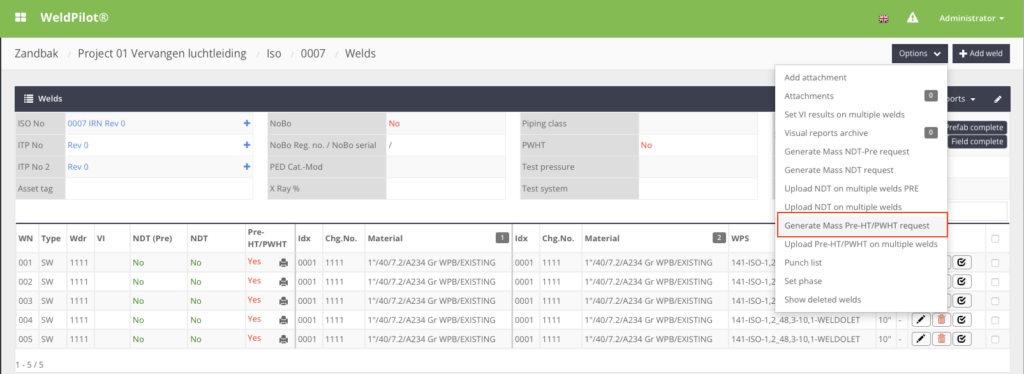Open the Options dropdown
Image resolution: width=1024 pixels, height=374 pixels.
tap(920, 54)
